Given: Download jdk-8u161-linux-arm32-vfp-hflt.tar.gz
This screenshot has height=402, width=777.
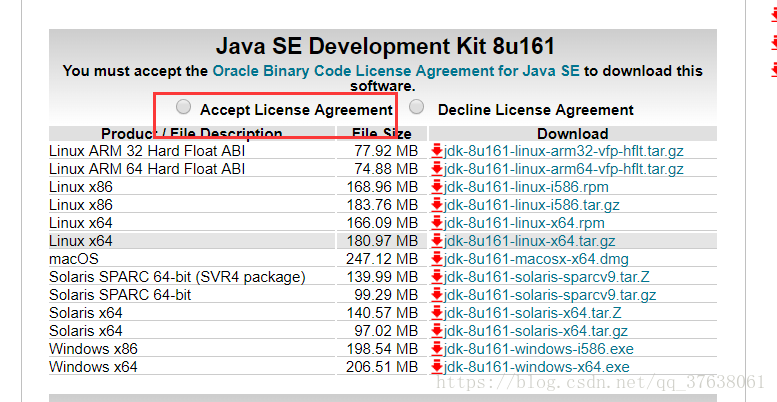Looking at the screenshot, I should [x=563, y=151].
